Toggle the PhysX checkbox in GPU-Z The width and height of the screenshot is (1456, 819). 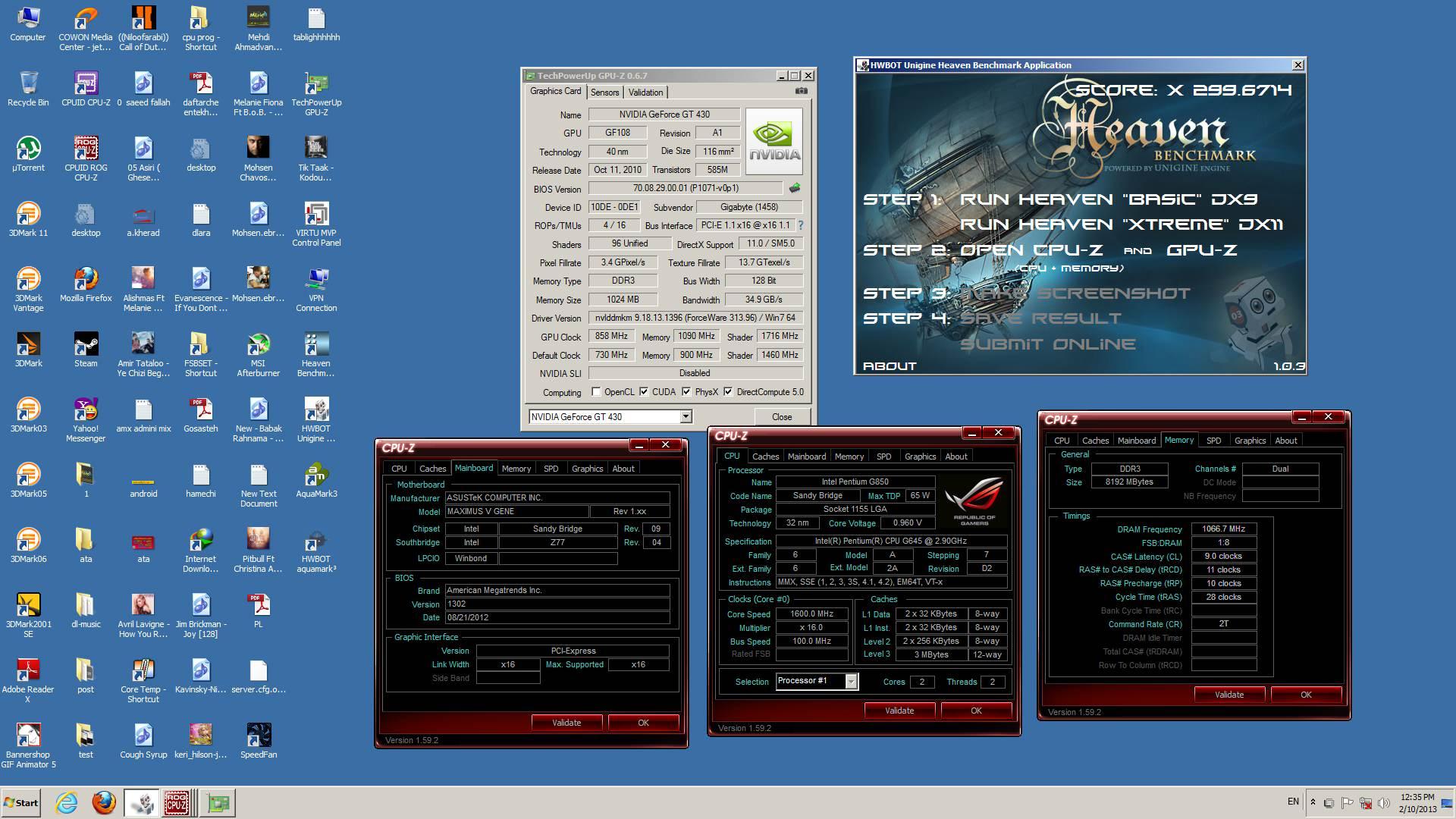[686, 392]
